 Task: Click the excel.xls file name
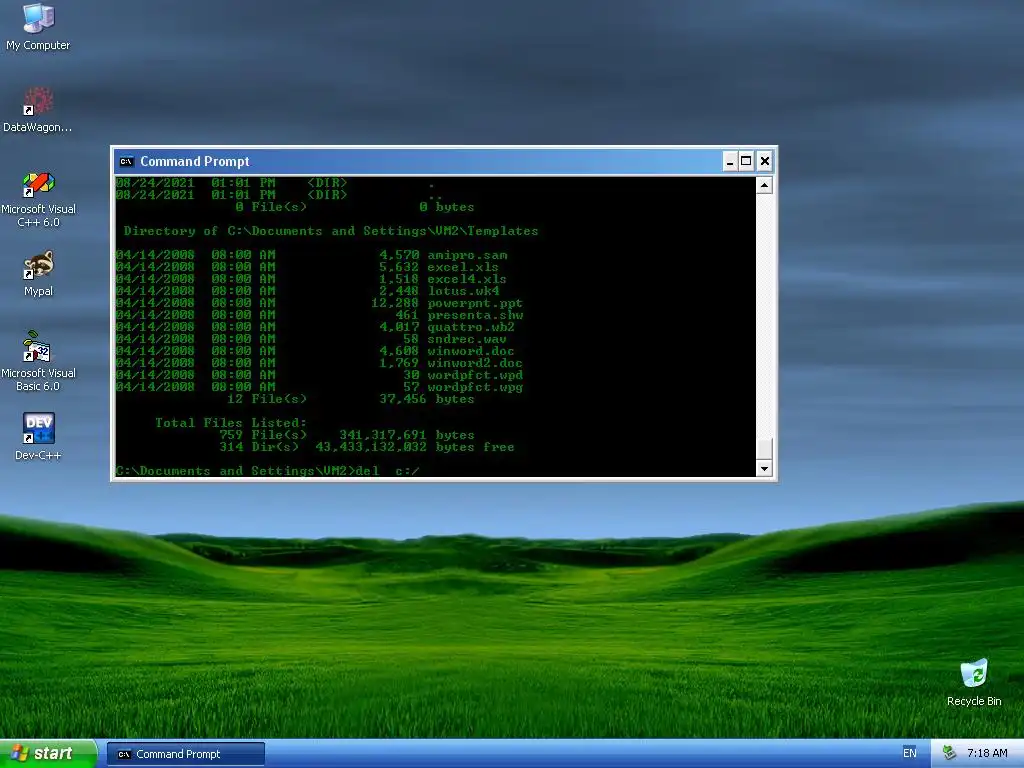click(462, 267)
